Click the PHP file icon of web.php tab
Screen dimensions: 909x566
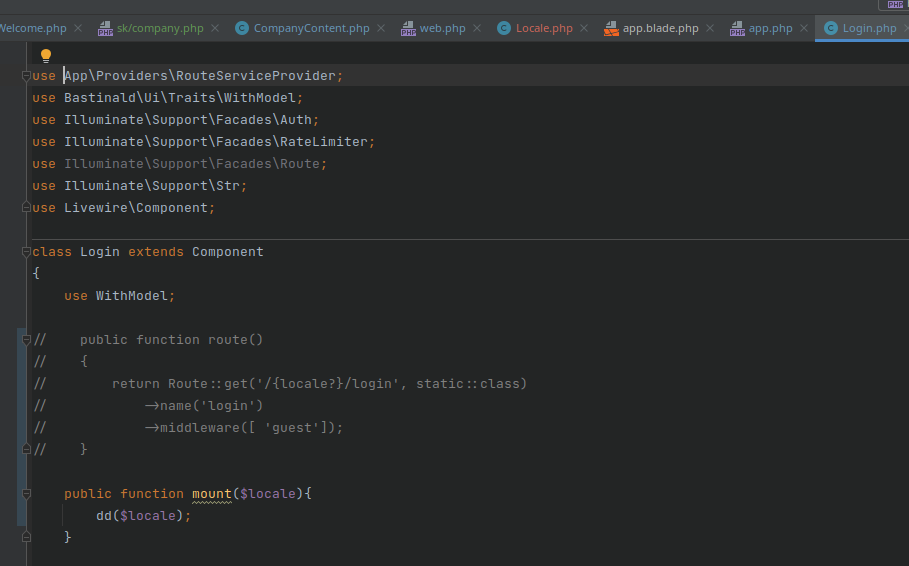(408, 28)
